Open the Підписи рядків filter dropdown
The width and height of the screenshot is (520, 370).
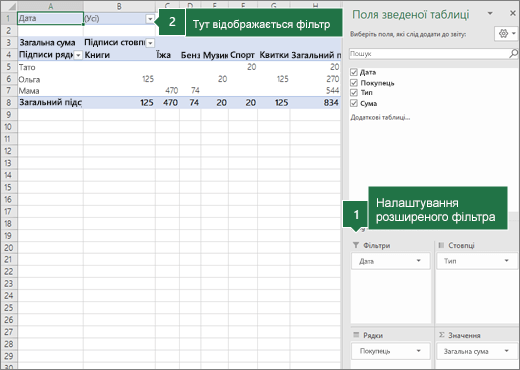tap(78, 55)
